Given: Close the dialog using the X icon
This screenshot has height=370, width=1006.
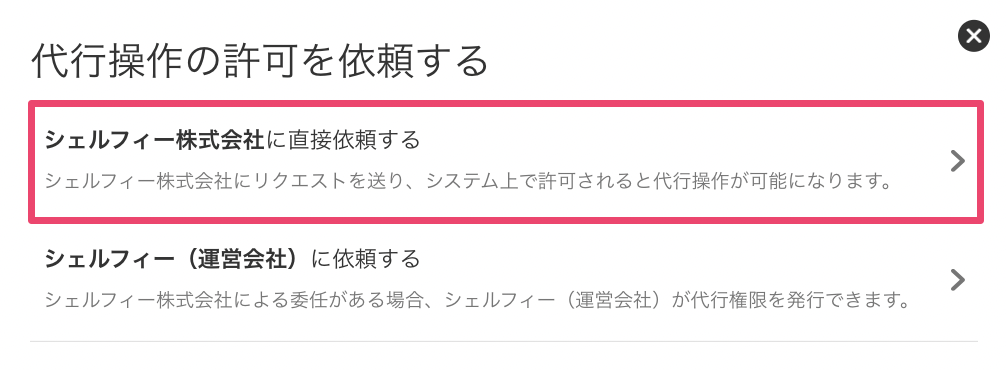Looking at the screenshot, I should click(974, 36).
